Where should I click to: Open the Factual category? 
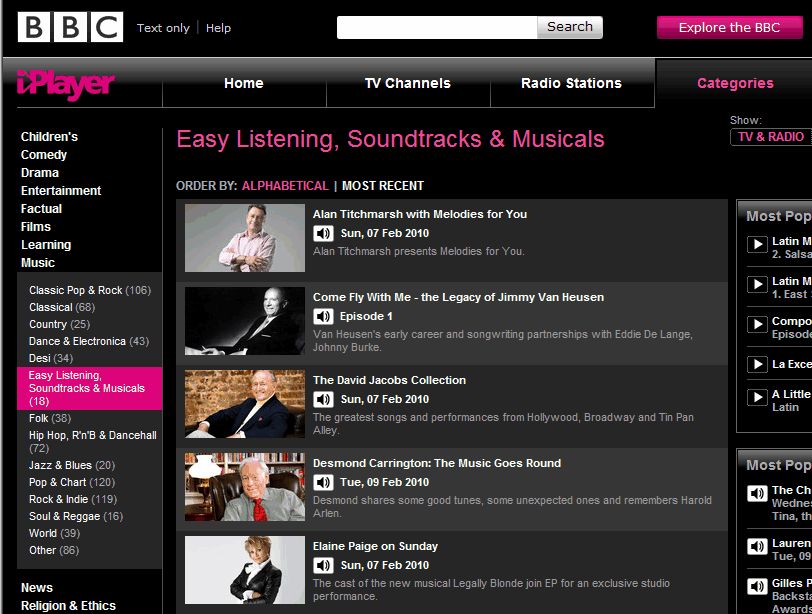point(41,209)
